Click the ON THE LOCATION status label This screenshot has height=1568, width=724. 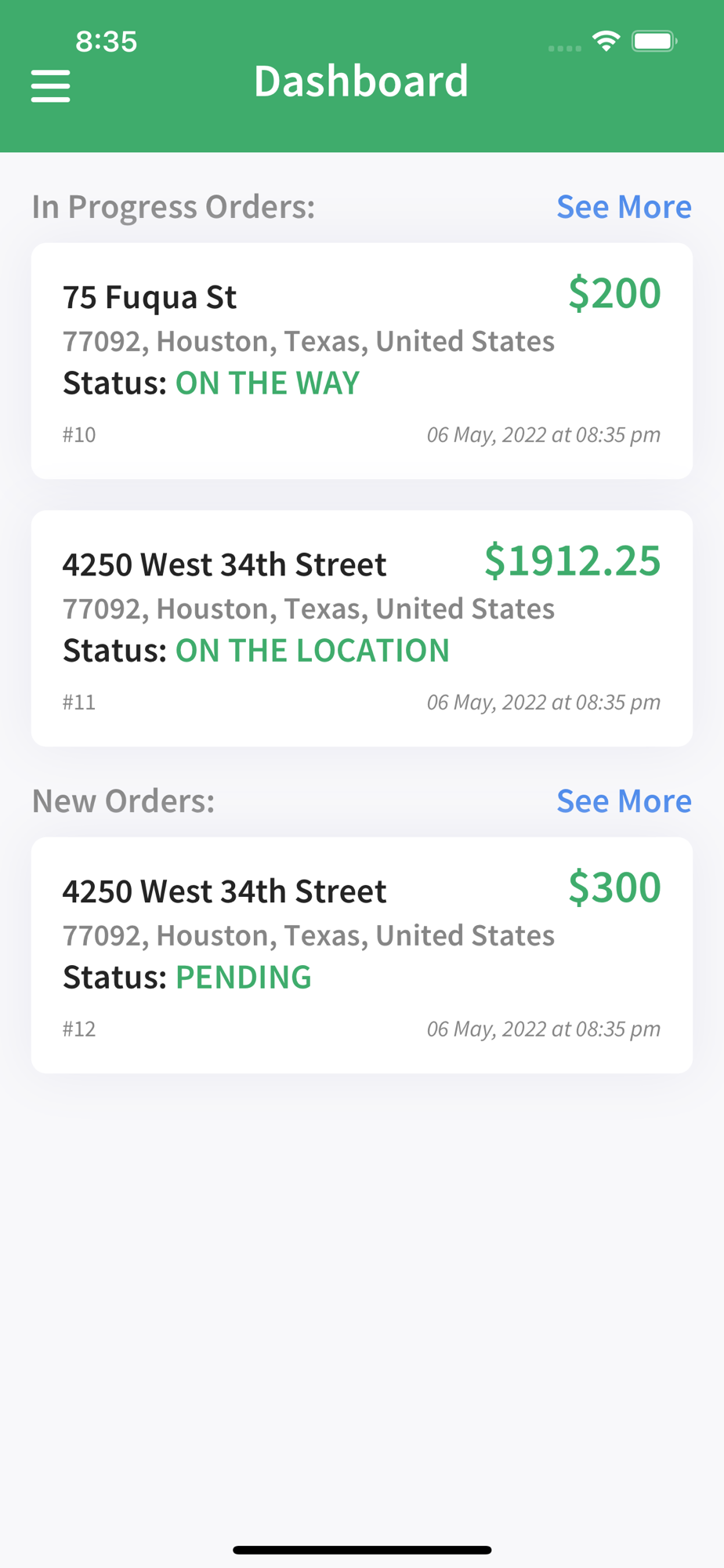312,651
